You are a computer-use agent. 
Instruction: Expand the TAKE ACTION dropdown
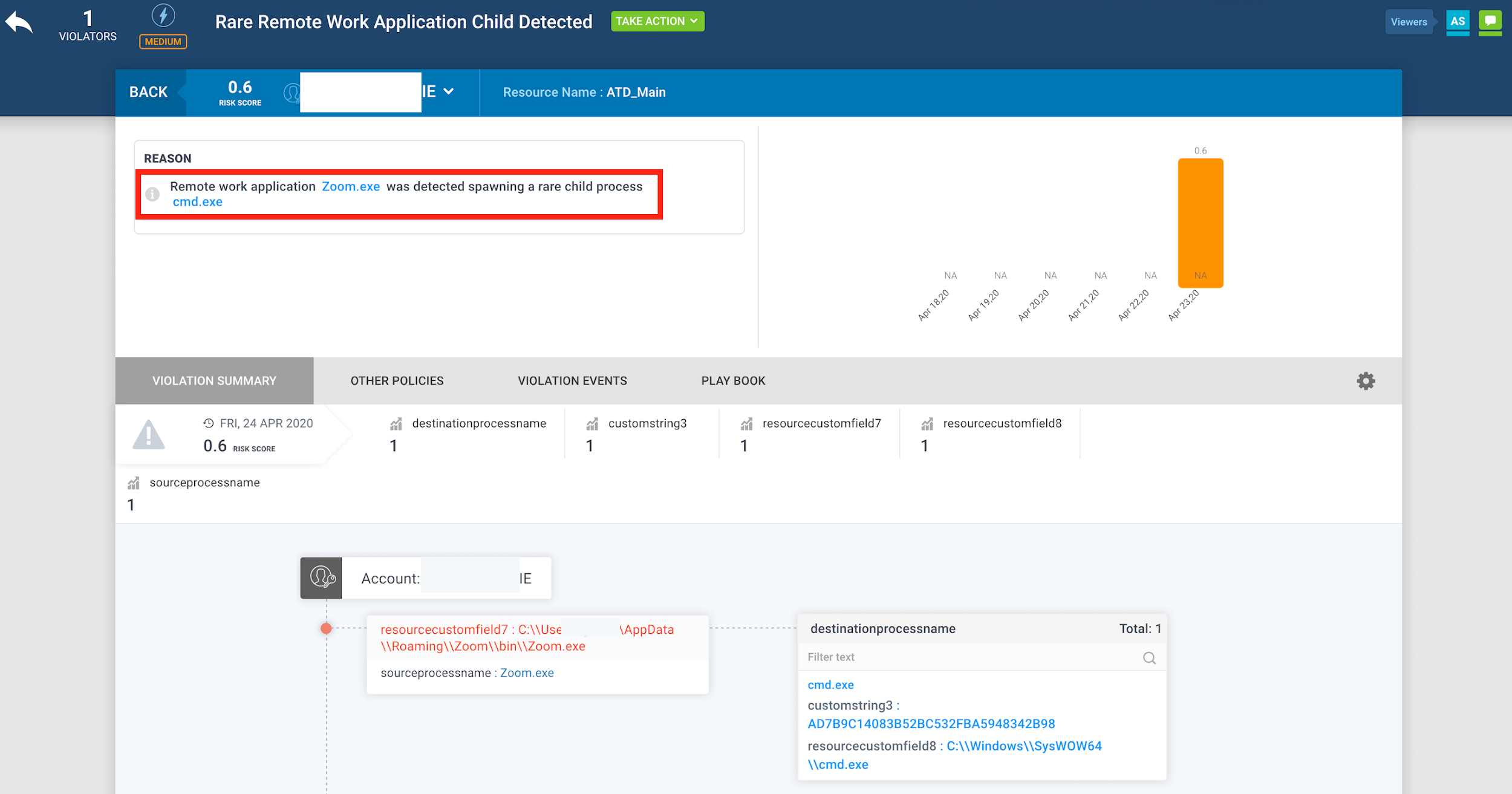coord(657,21)
